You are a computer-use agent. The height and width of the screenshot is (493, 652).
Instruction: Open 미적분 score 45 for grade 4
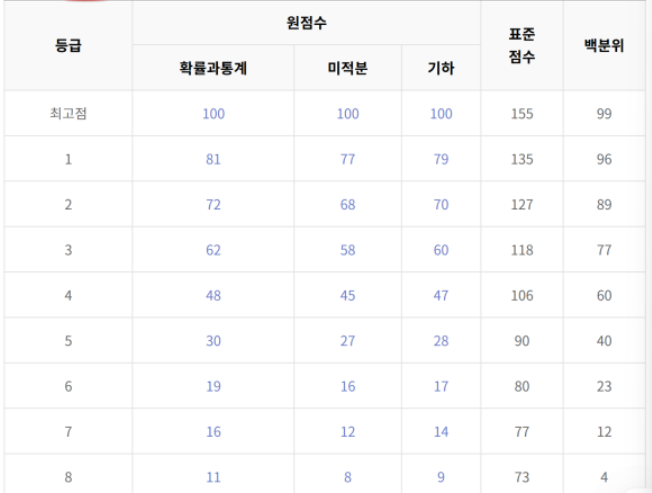tap(348, 295)
